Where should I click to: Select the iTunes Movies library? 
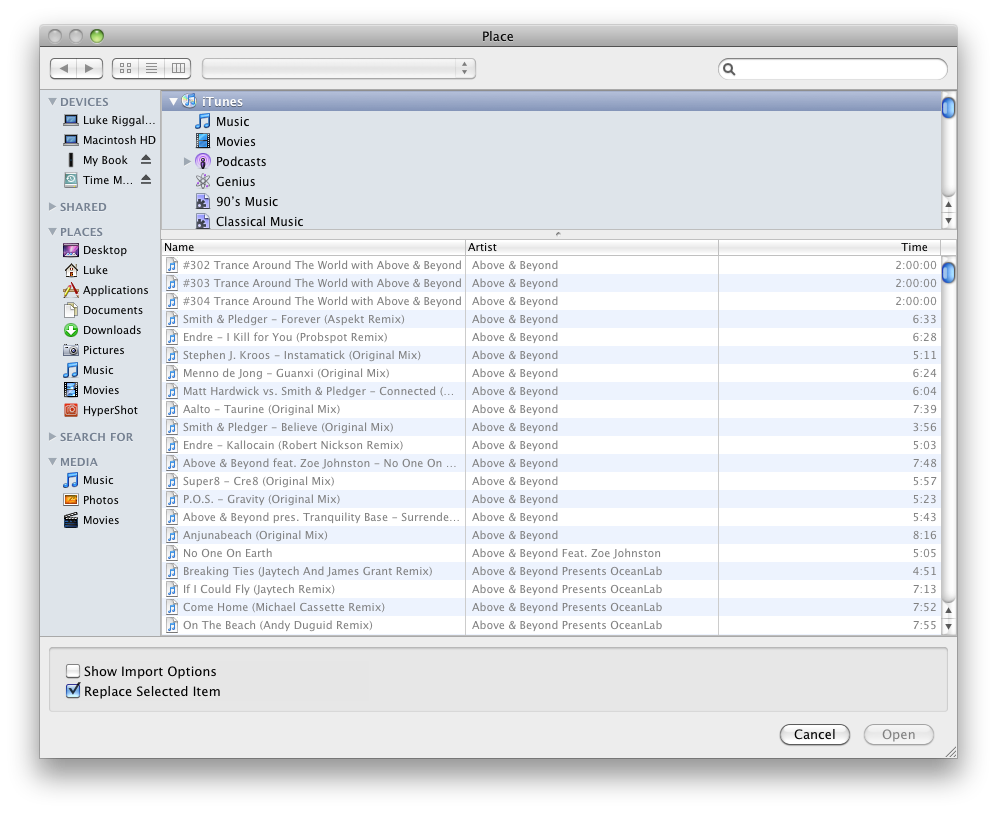(225, 141)
